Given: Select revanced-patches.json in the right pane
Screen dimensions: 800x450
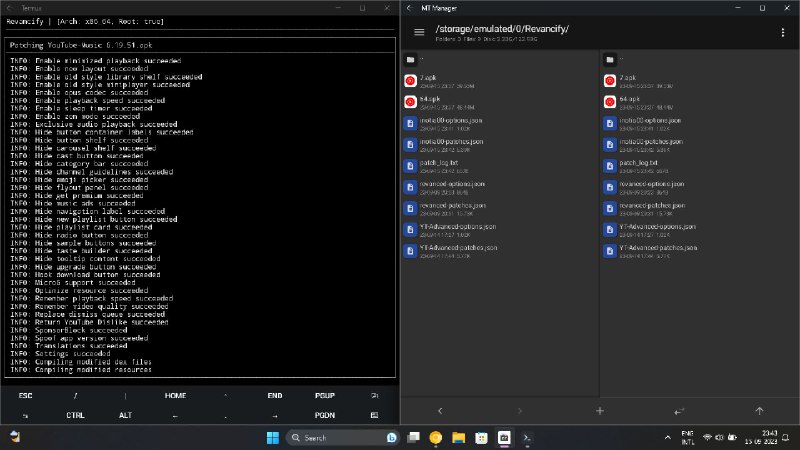Looking at the screenshot, I should pyautogui.click(x=699, y=209).
